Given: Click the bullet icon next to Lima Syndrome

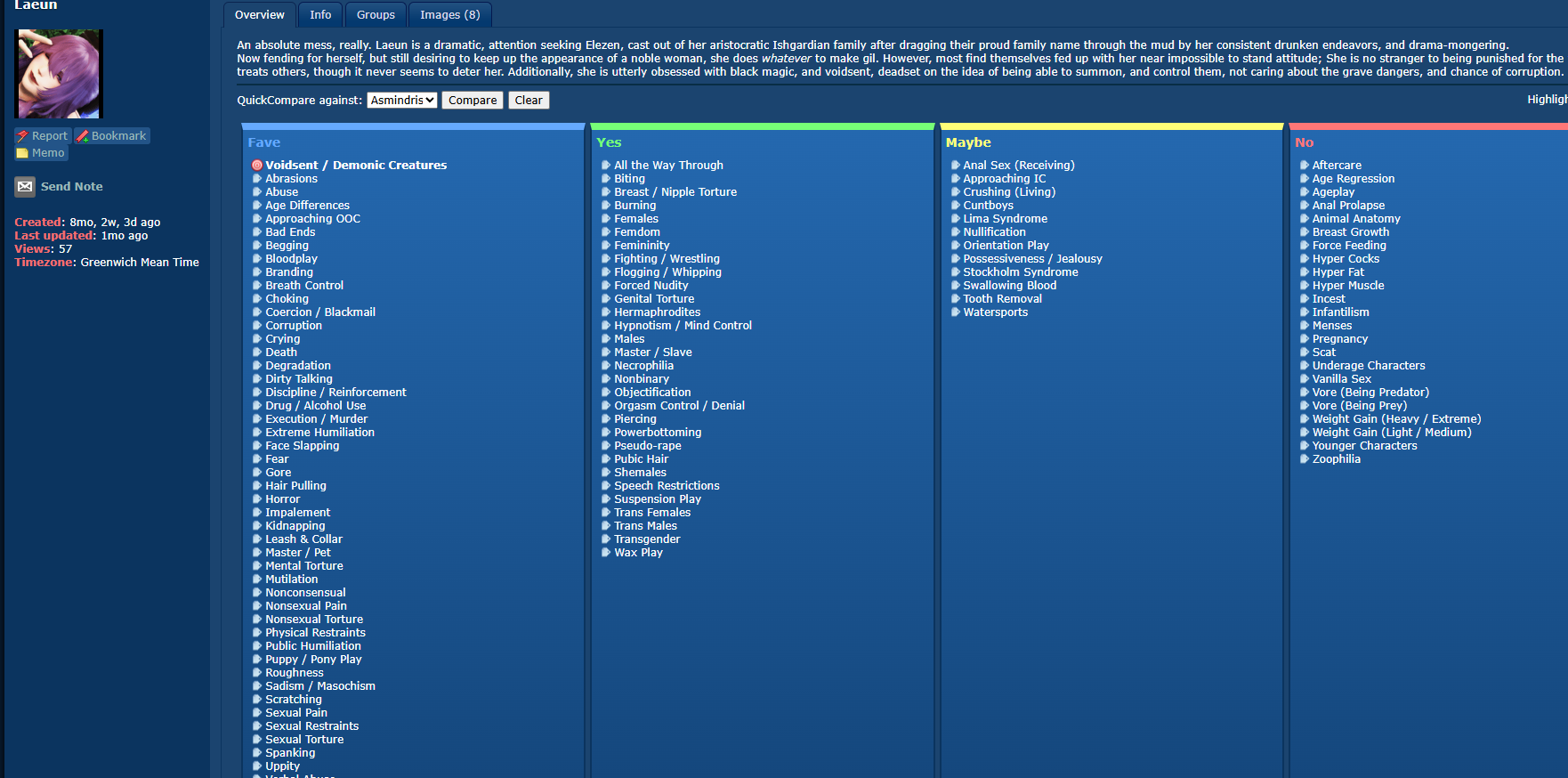Looking at the screenshot, I should [x=955, y=219].
